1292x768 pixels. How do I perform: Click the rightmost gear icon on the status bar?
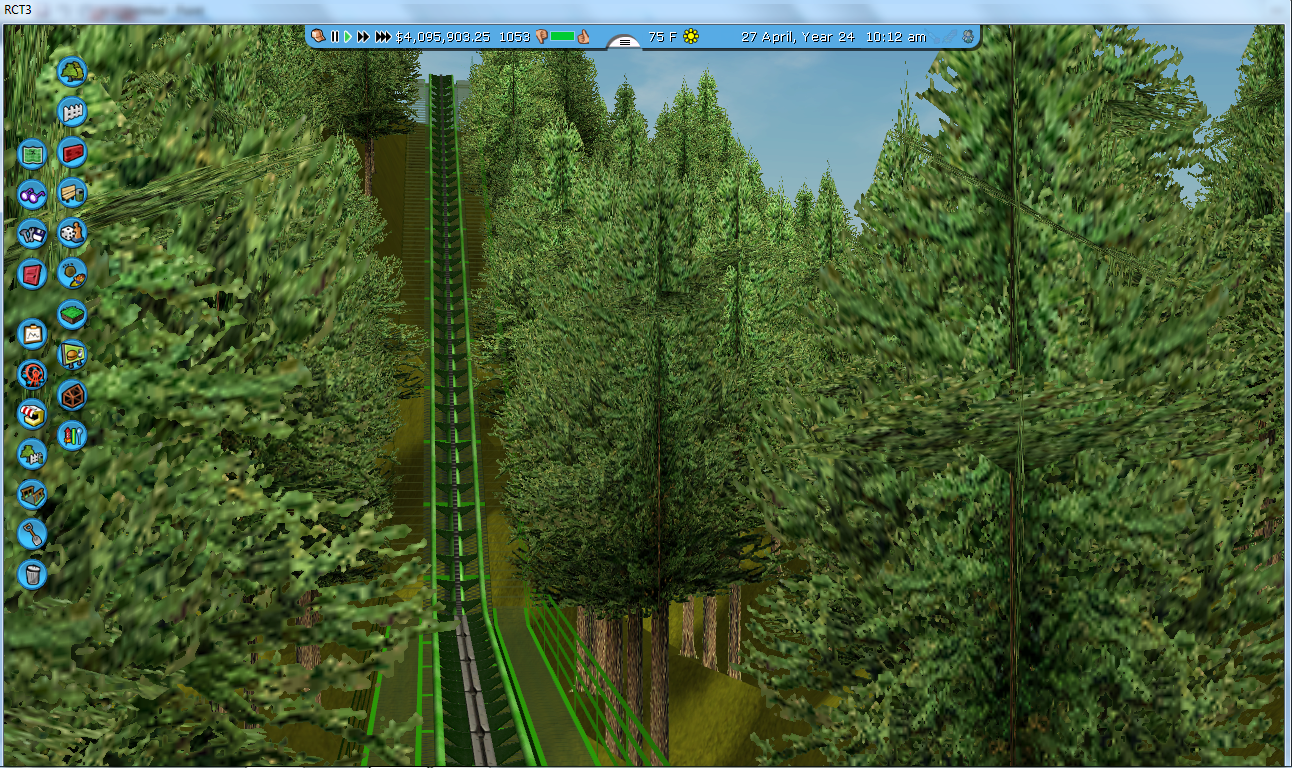pyautogui.click(x=968, y=36)
